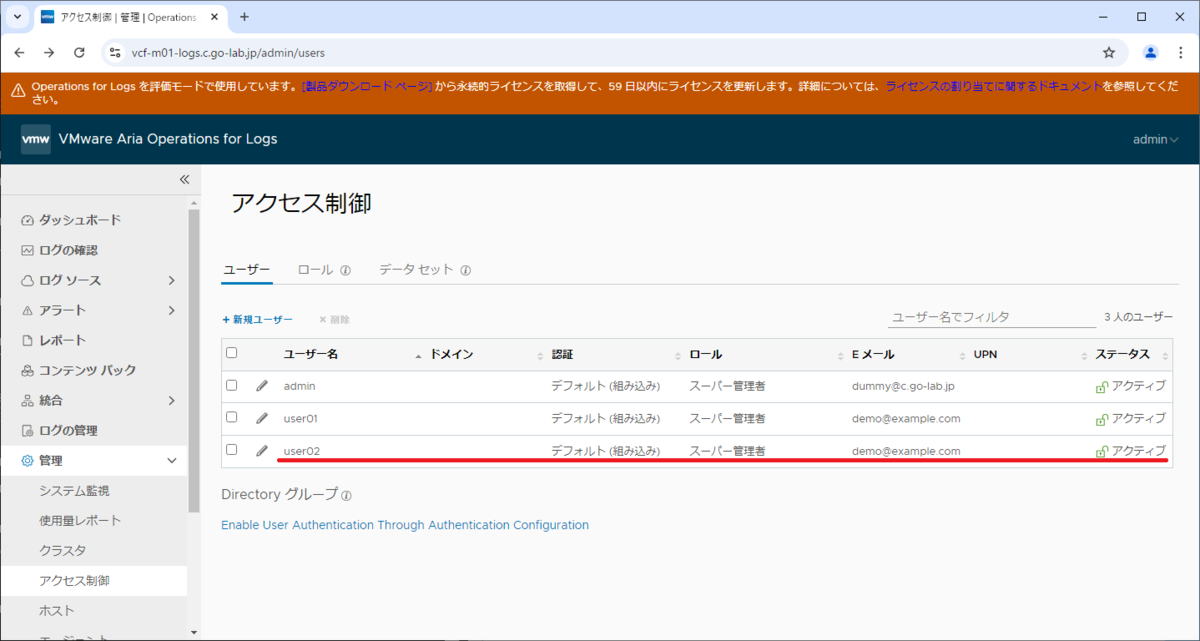1200x641 pixels.
Task: Open the Chrome profile avatar
Action: click(x=1151, y=52)
